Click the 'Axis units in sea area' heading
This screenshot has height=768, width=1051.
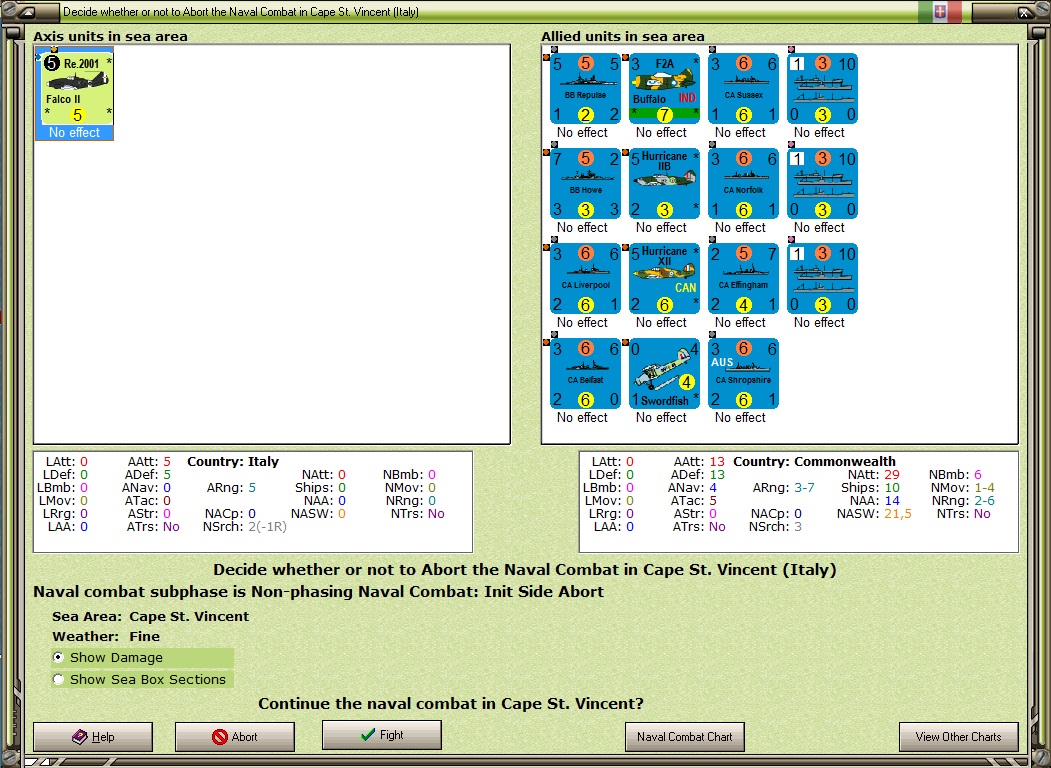(x=111, y=36)
